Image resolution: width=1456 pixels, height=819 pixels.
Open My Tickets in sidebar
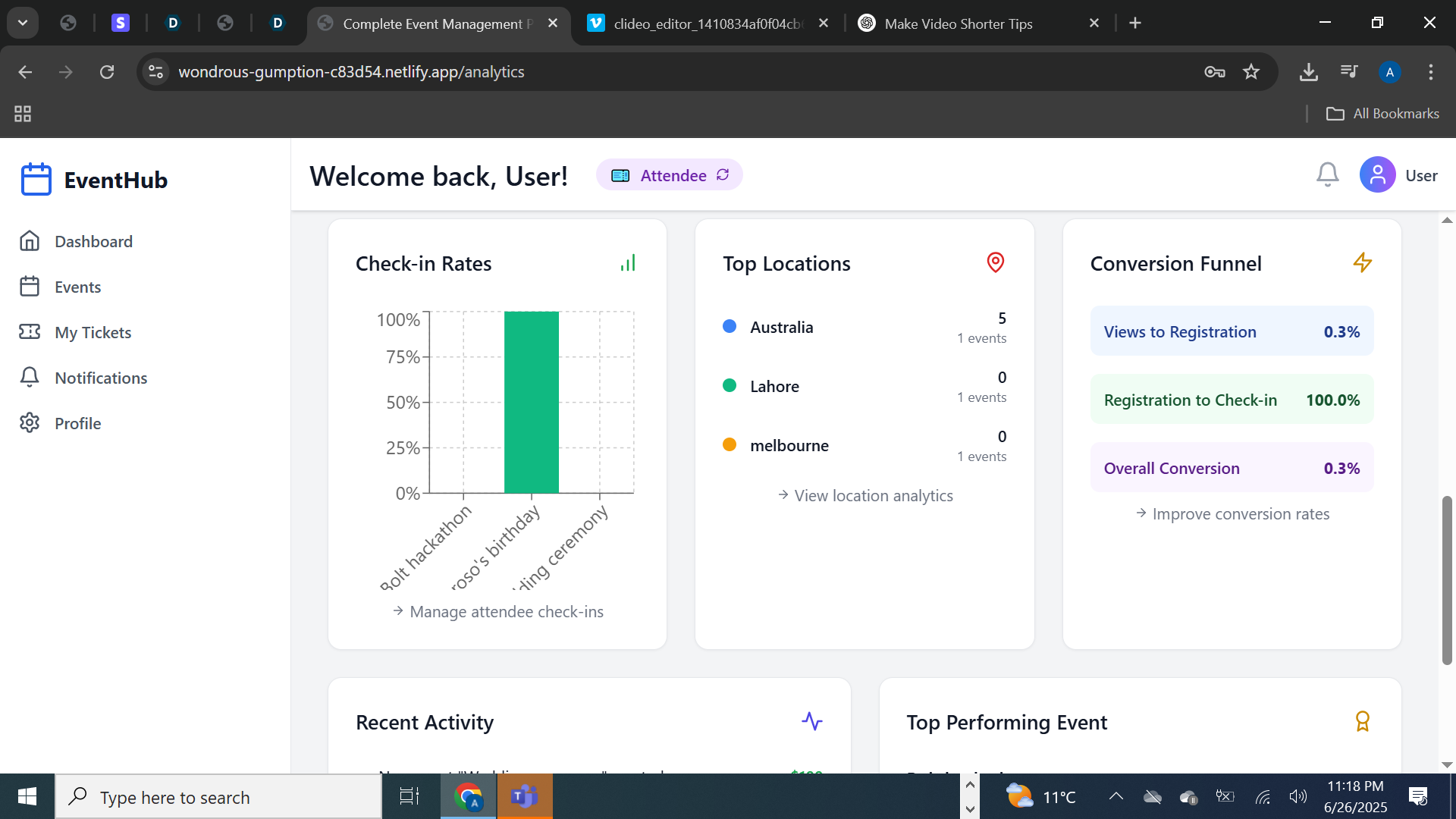coord(93,332)
